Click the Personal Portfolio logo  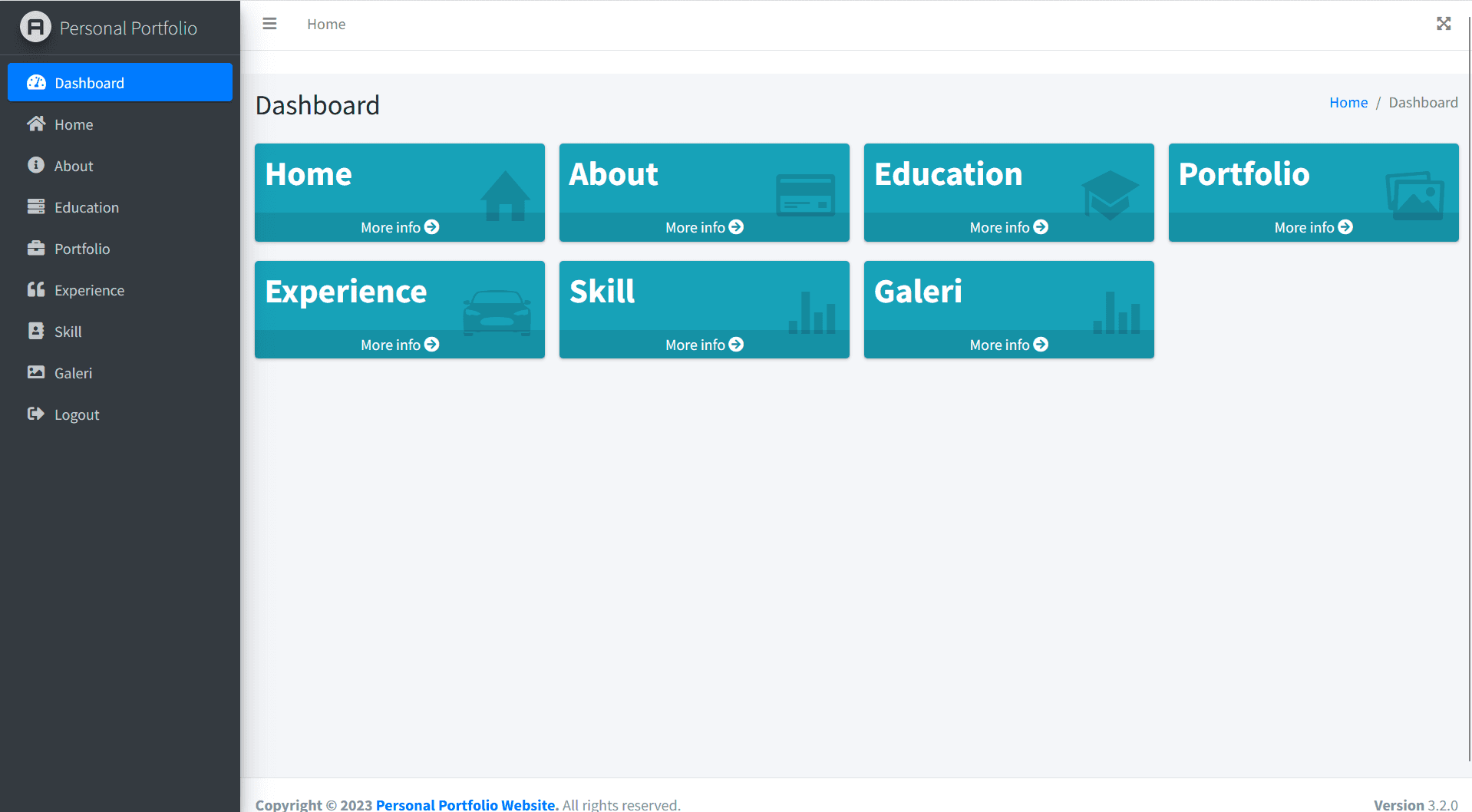[107, 28]
